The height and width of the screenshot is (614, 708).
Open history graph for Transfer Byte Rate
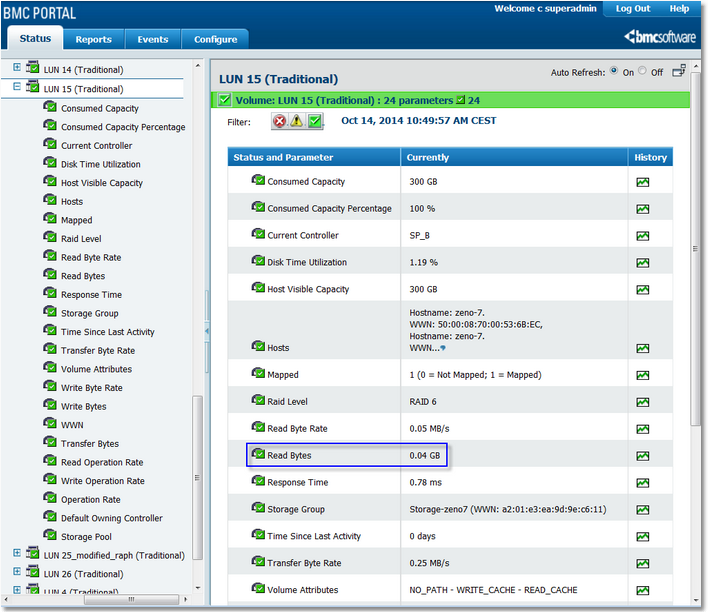642,563
